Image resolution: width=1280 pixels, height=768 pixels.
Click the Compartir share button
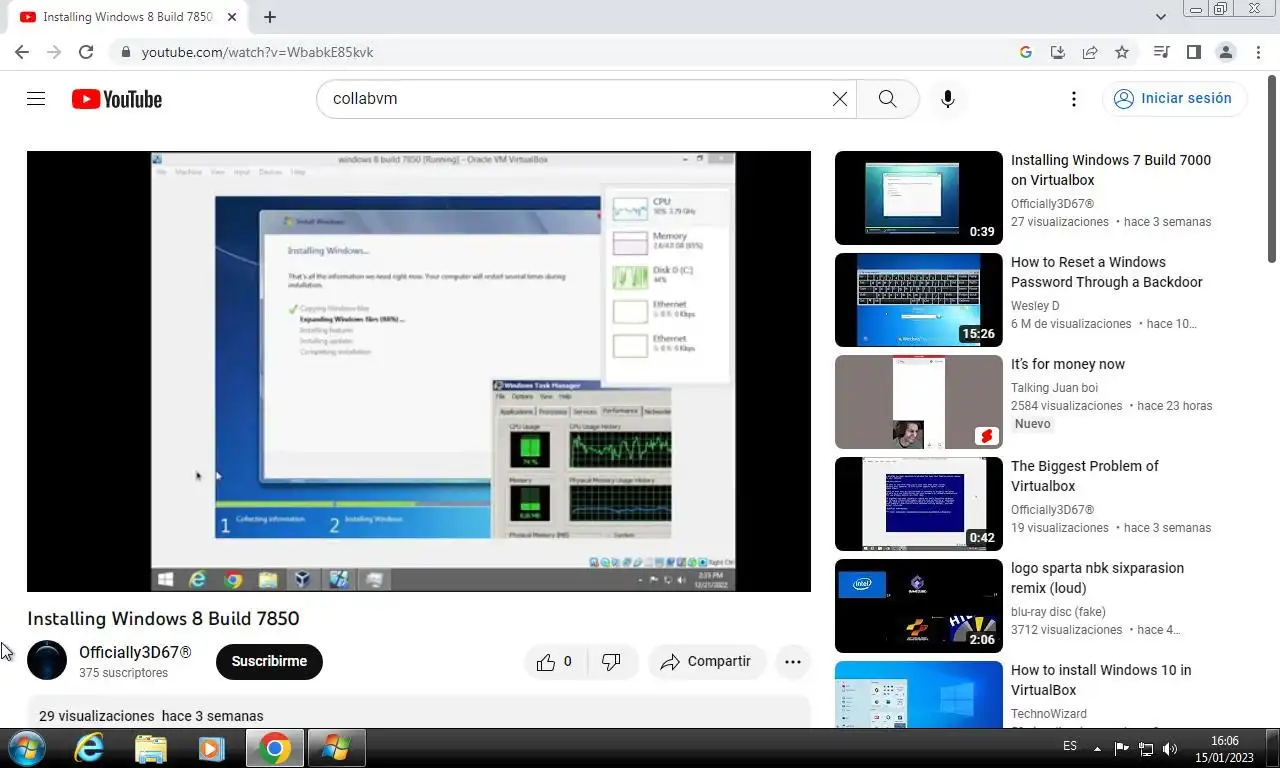pos(706,661)
